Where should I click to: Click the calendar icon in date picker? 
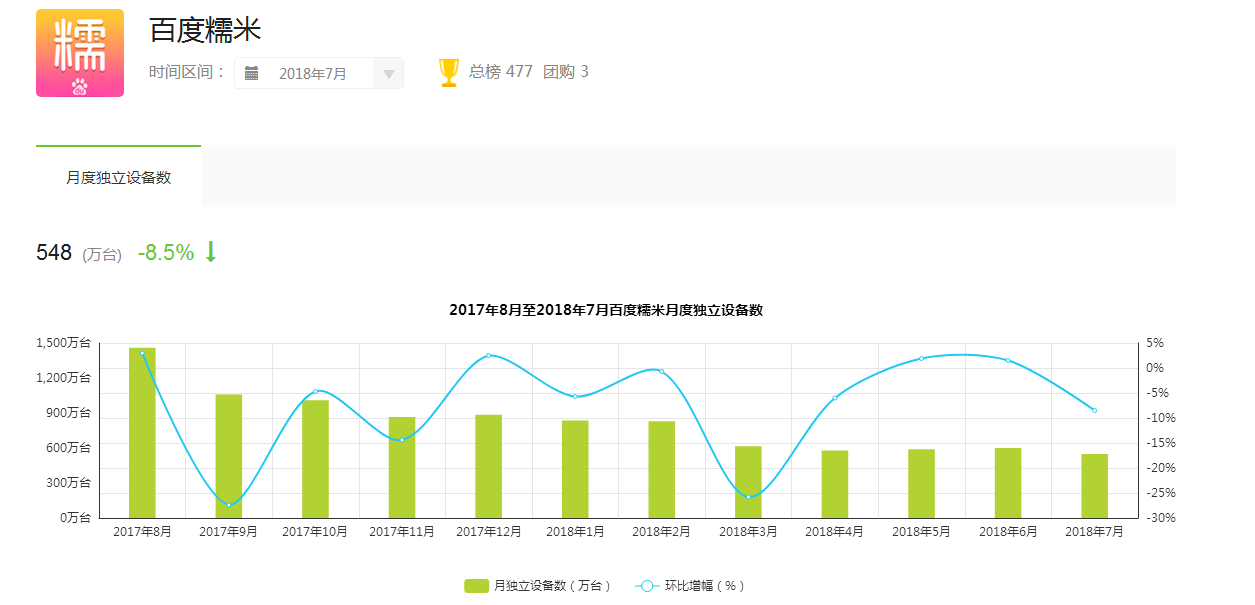(x=252, y=73)
